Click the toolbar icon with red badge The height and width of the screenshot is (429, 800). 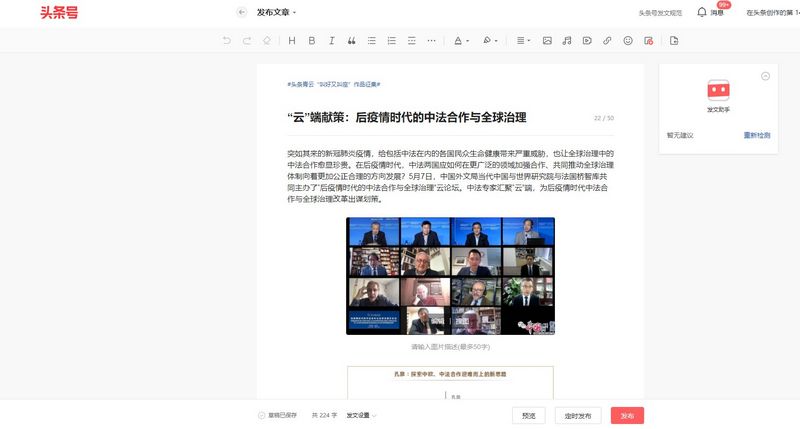[648, 41]
